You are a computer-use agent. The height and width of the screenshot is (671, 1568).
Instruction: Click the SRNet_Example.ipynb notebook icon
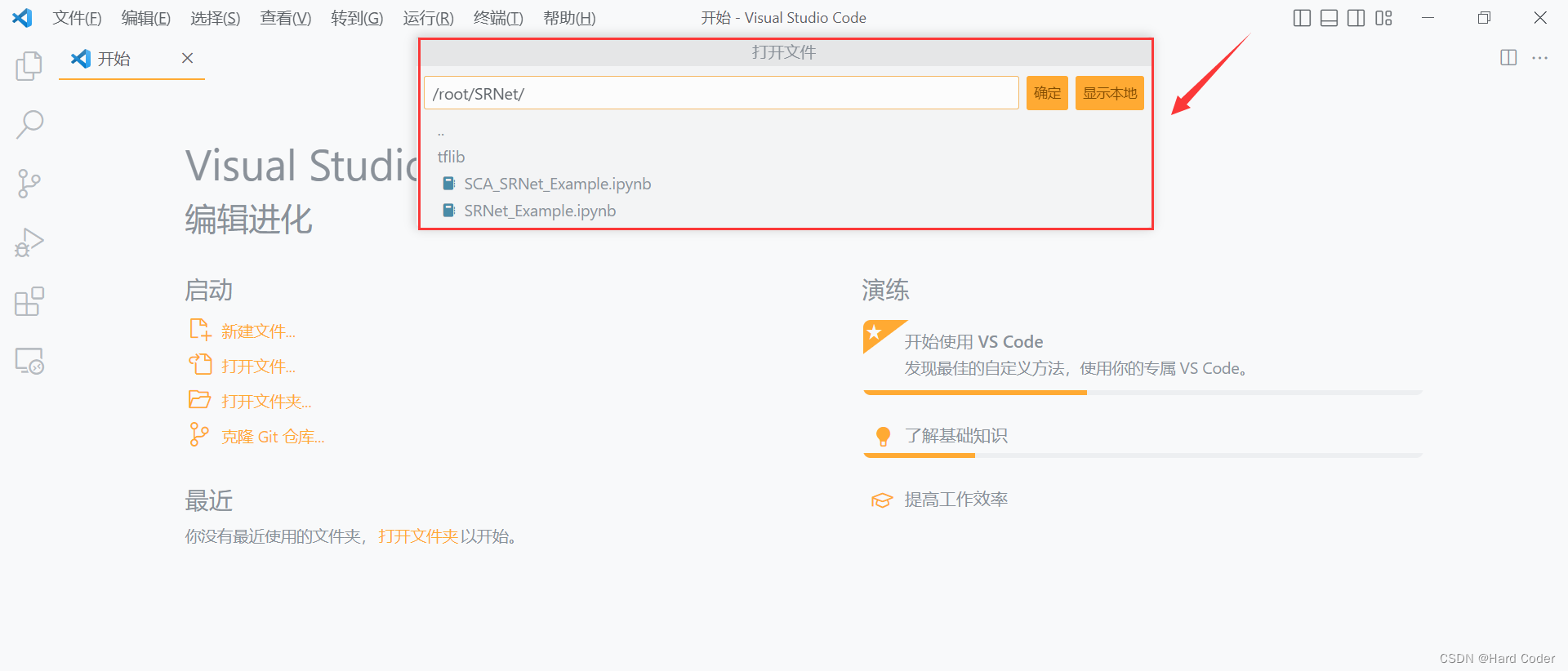click(x=448, y=211)
